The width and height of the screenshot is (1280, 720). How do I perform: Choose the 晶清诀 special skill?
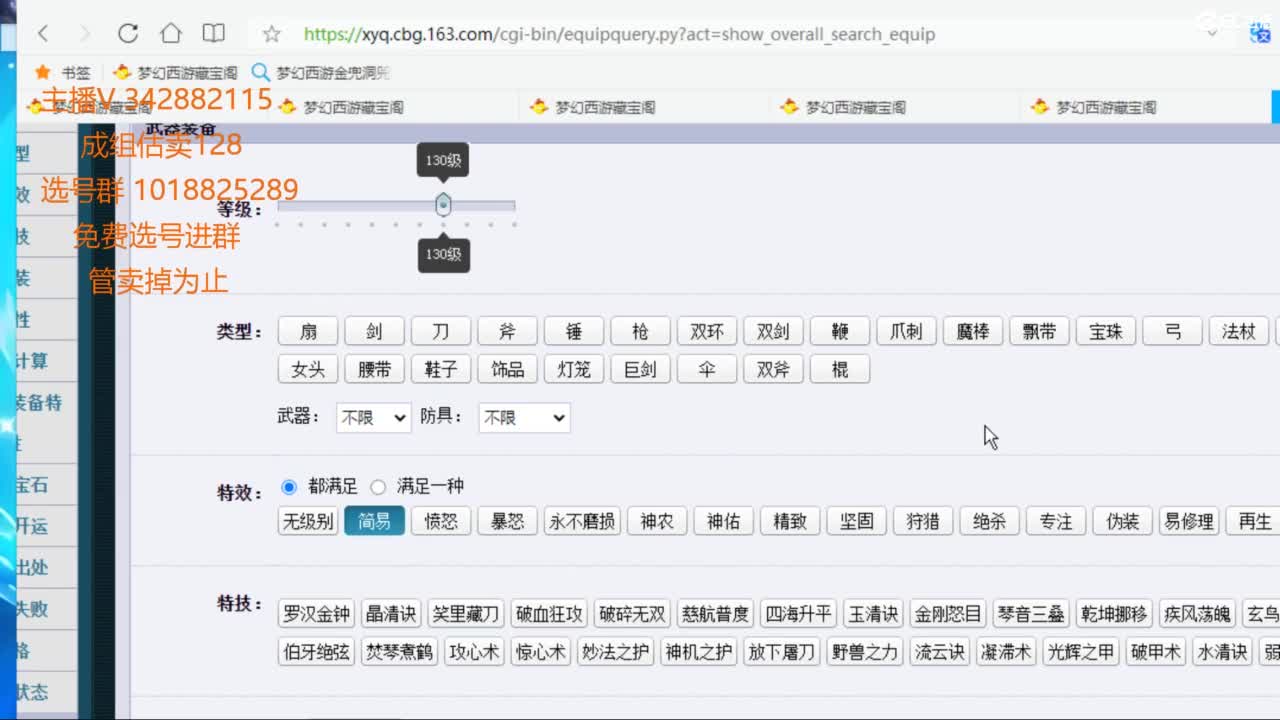pyautogui.click(x=391, y=613)
